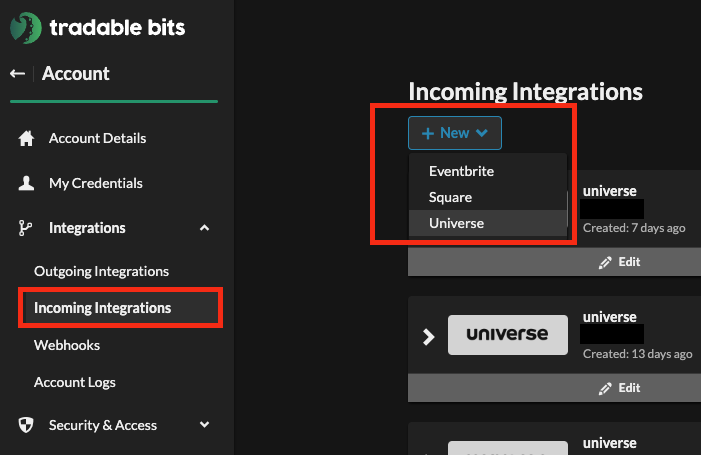
Task: Choose Eventbrite from the New dropdown
Action: tap(488, 171)
